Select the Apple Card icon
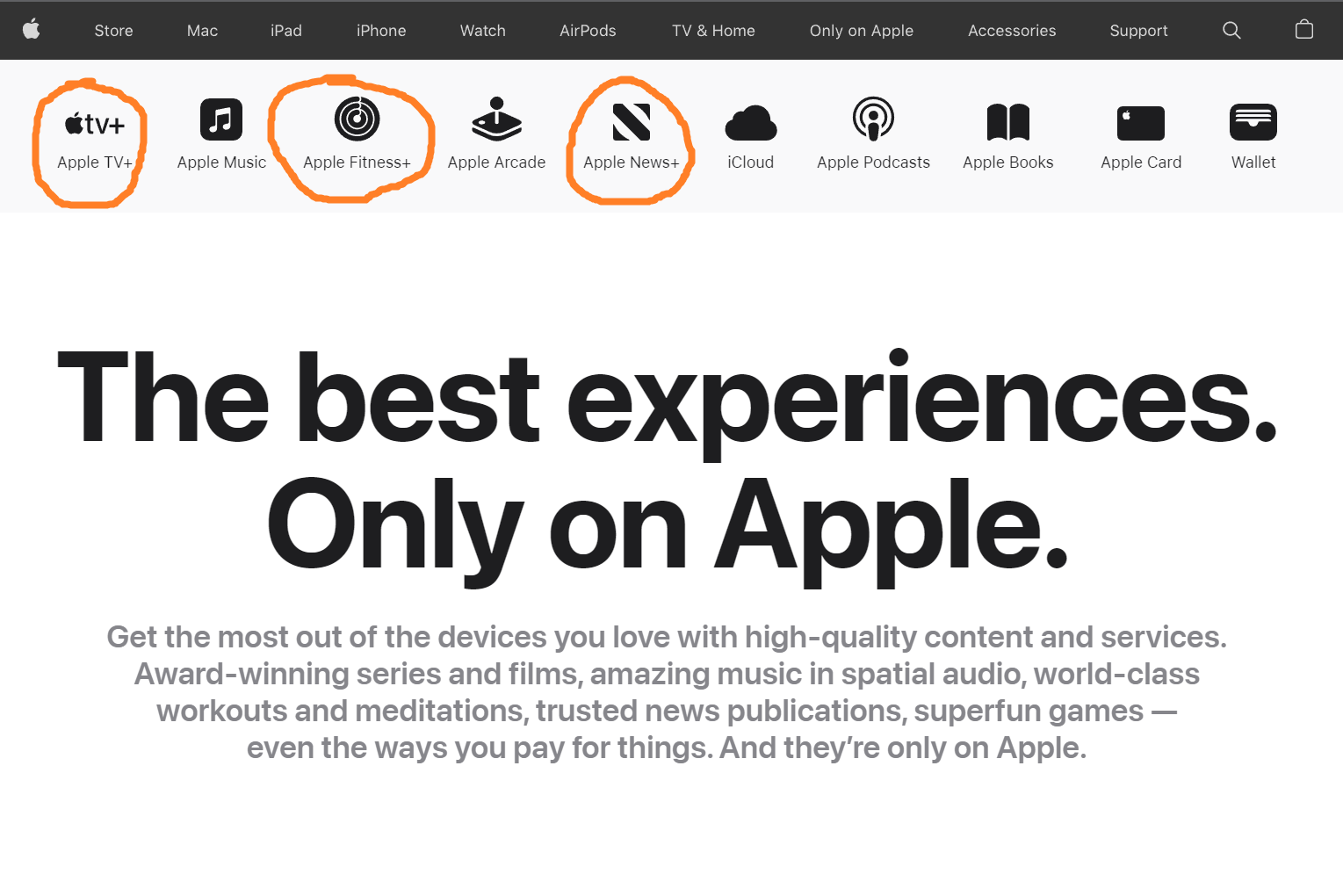1343x896 pixels. pyautogui.click(x=1141, y=123)
